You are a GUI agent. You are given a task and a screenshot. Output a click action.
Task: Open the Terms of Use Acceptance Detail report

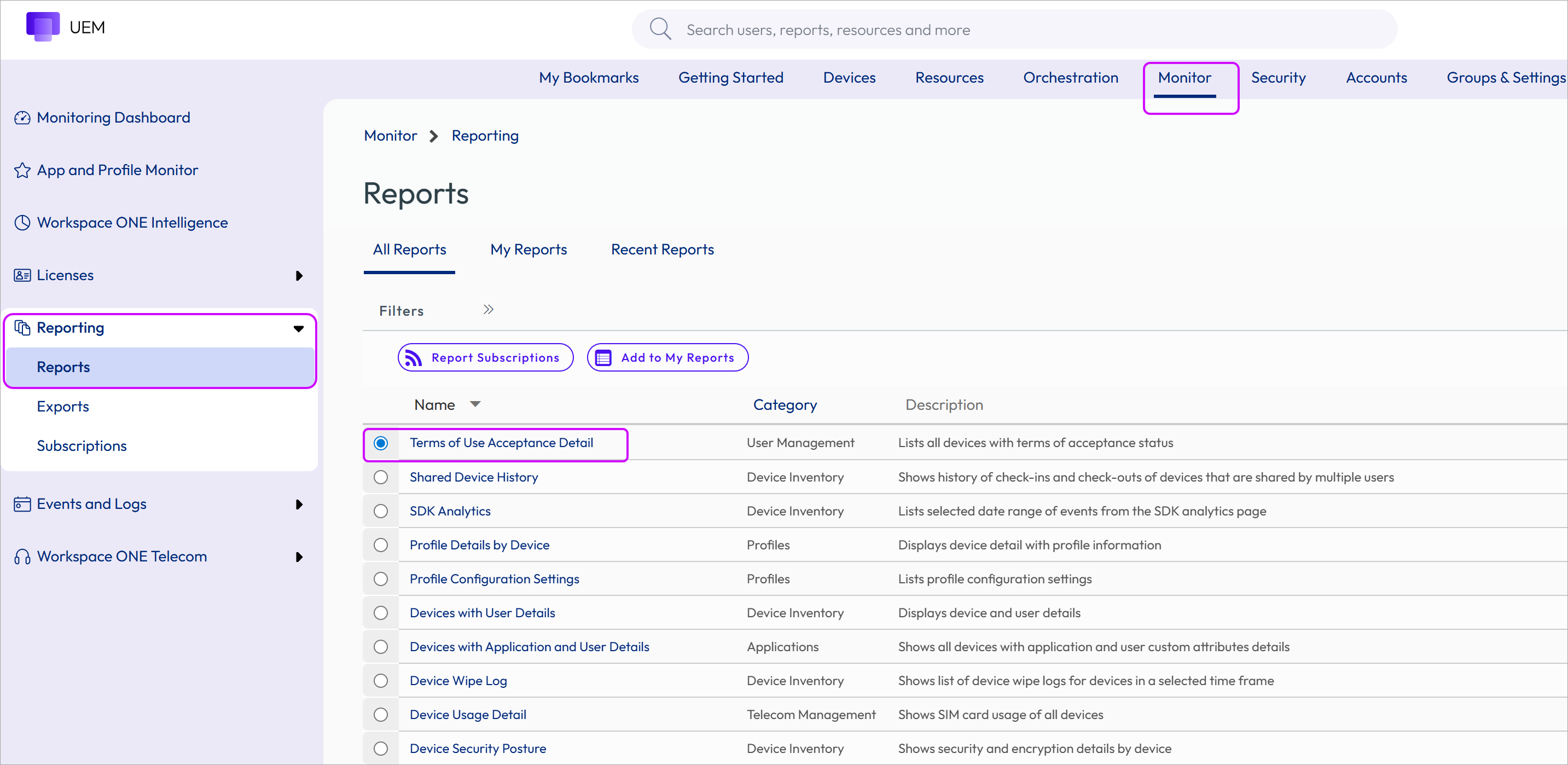501,443
